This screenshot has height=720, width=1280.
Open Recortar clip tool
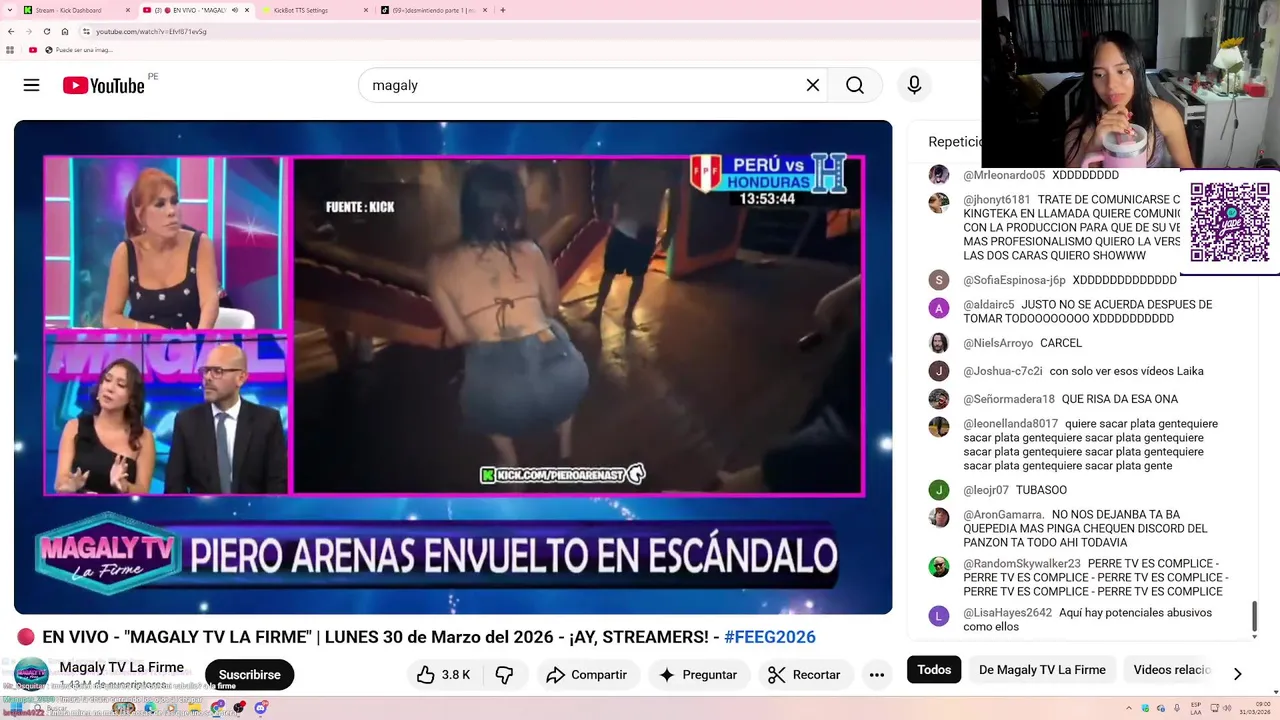click(x=805, y=675)
